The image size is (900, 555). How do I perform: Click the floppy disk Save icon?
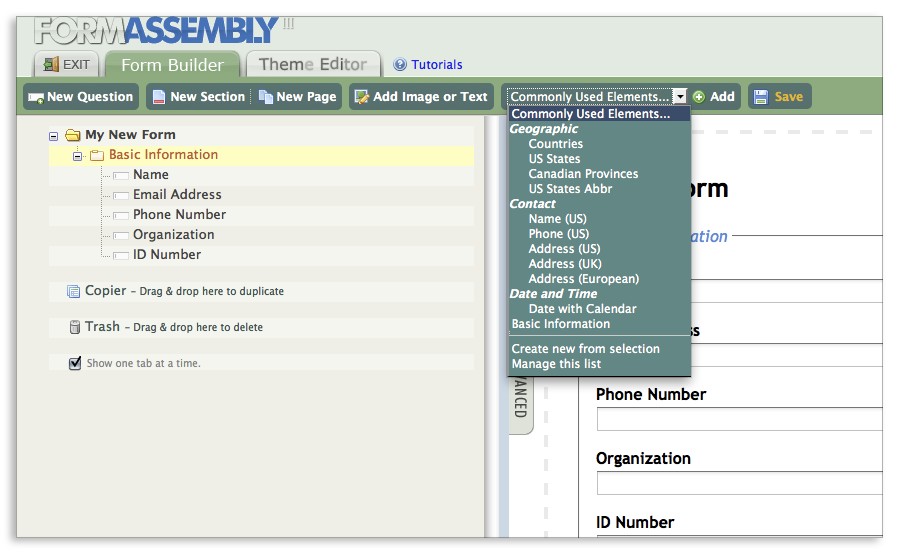761,97
